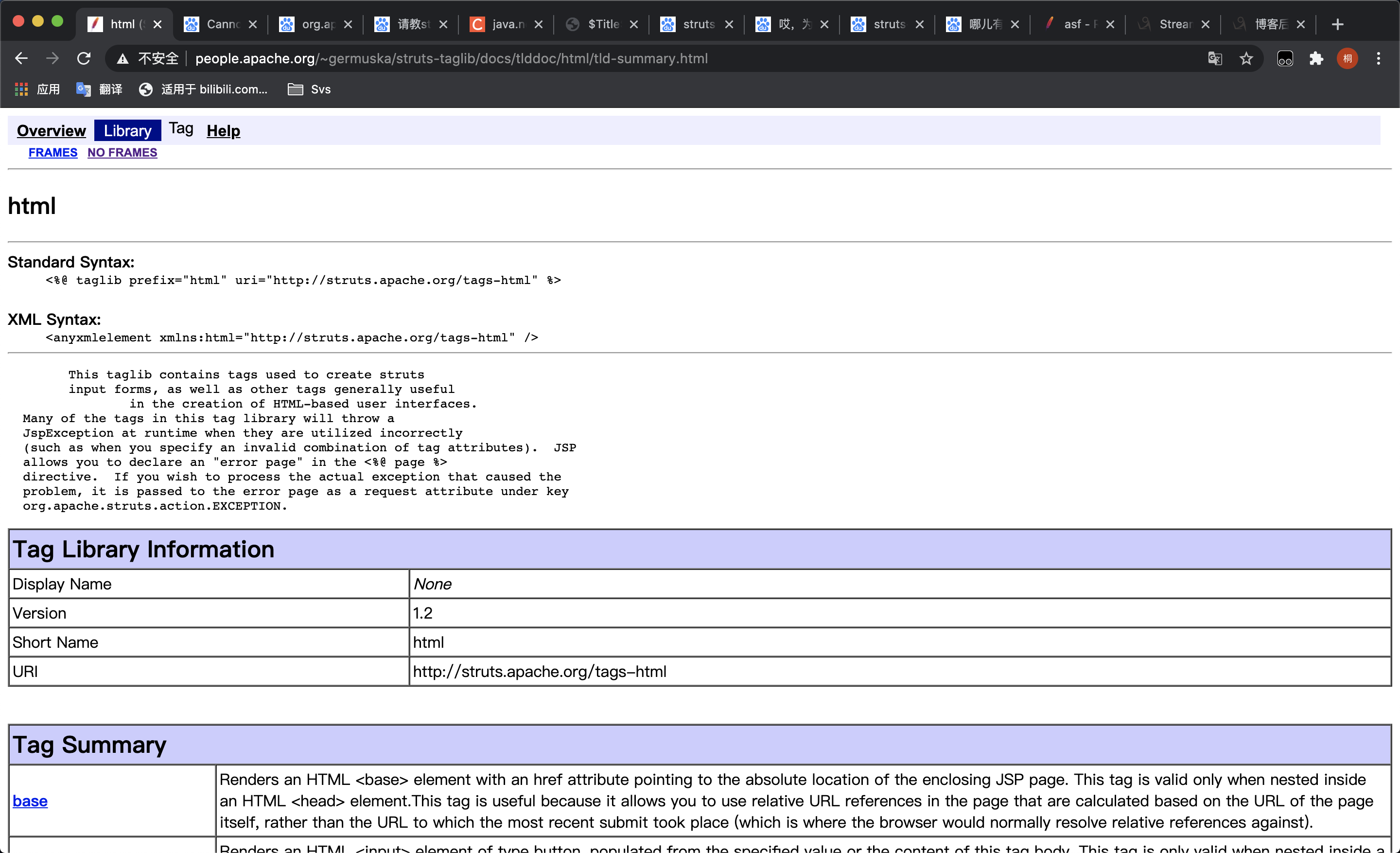Open Chrome three-dot menu

1379,58
